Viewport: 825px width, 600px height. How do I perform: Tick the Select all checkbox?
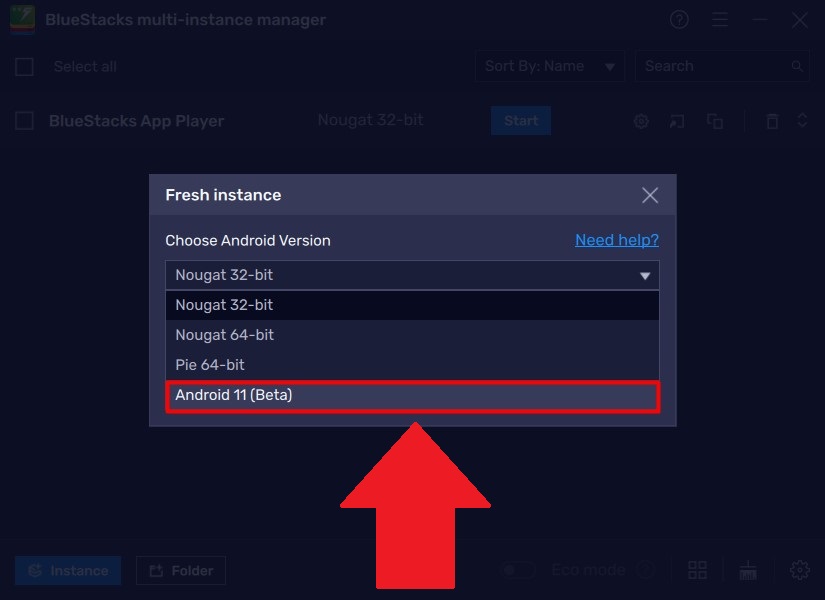click(x=24, y=66)
